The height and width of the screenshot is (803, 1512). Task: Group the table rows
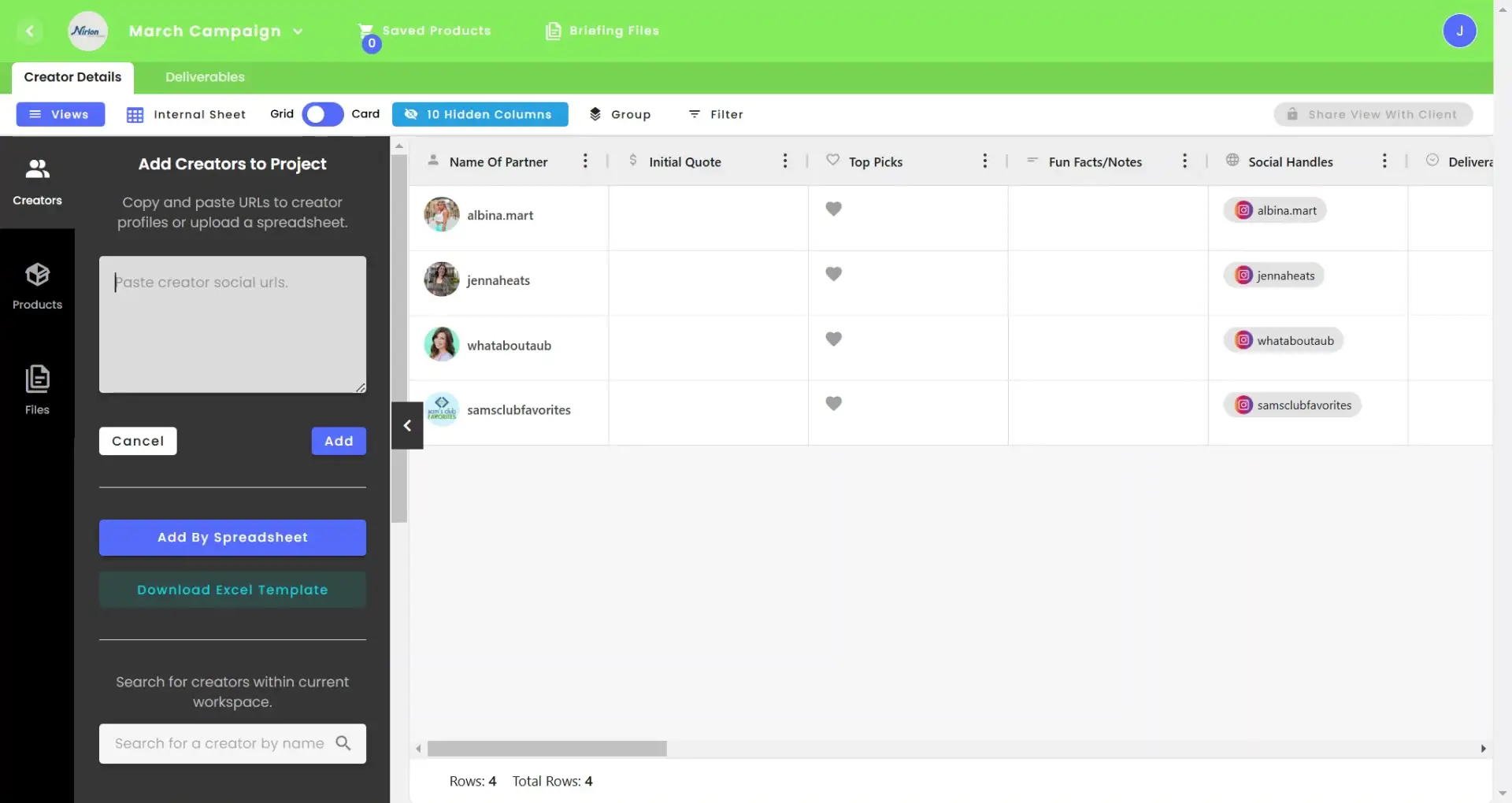coord(621,114)
